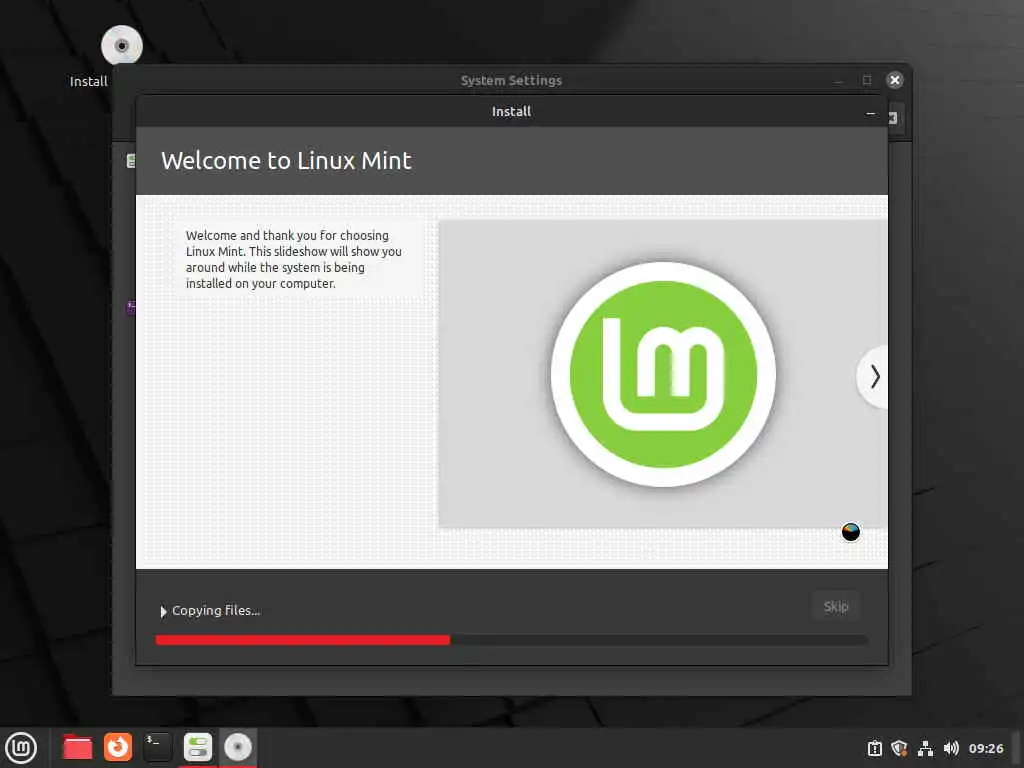Click the Skip button
Viewport: 1024px width, 768px height.
(835, 606)
